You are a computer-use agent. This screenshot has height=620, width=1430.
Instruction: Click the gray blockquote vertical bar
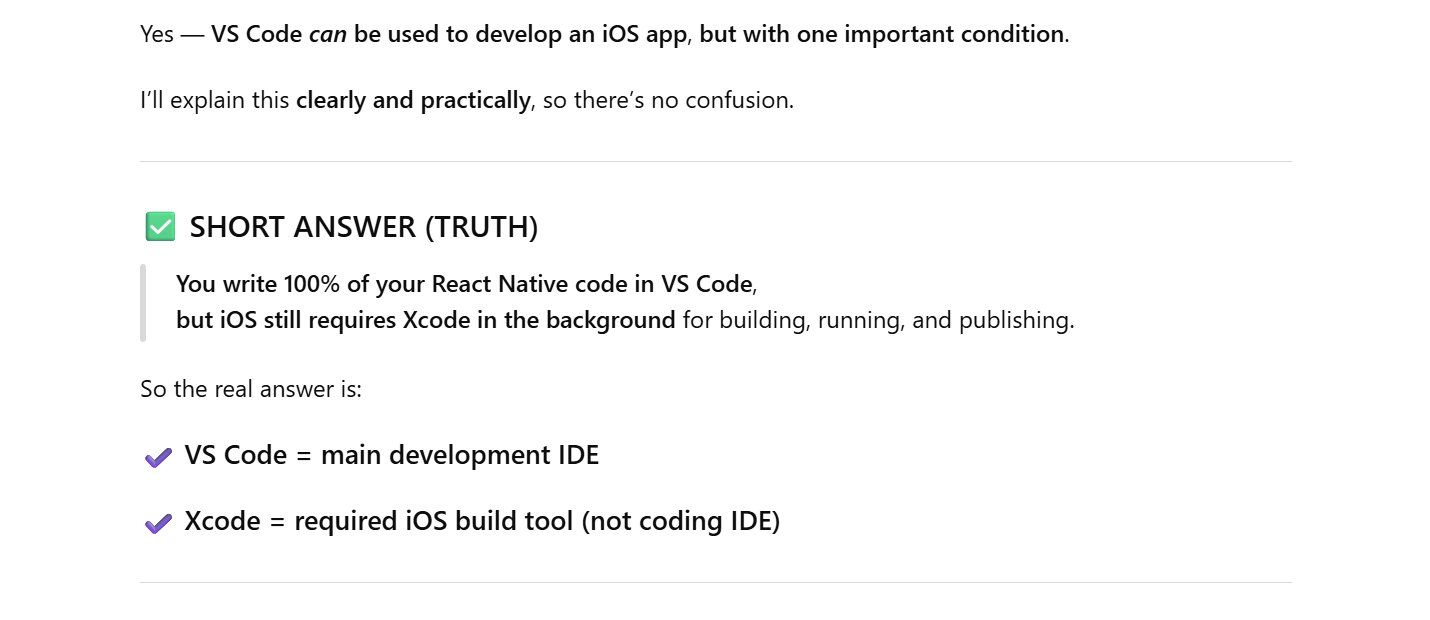143,302
